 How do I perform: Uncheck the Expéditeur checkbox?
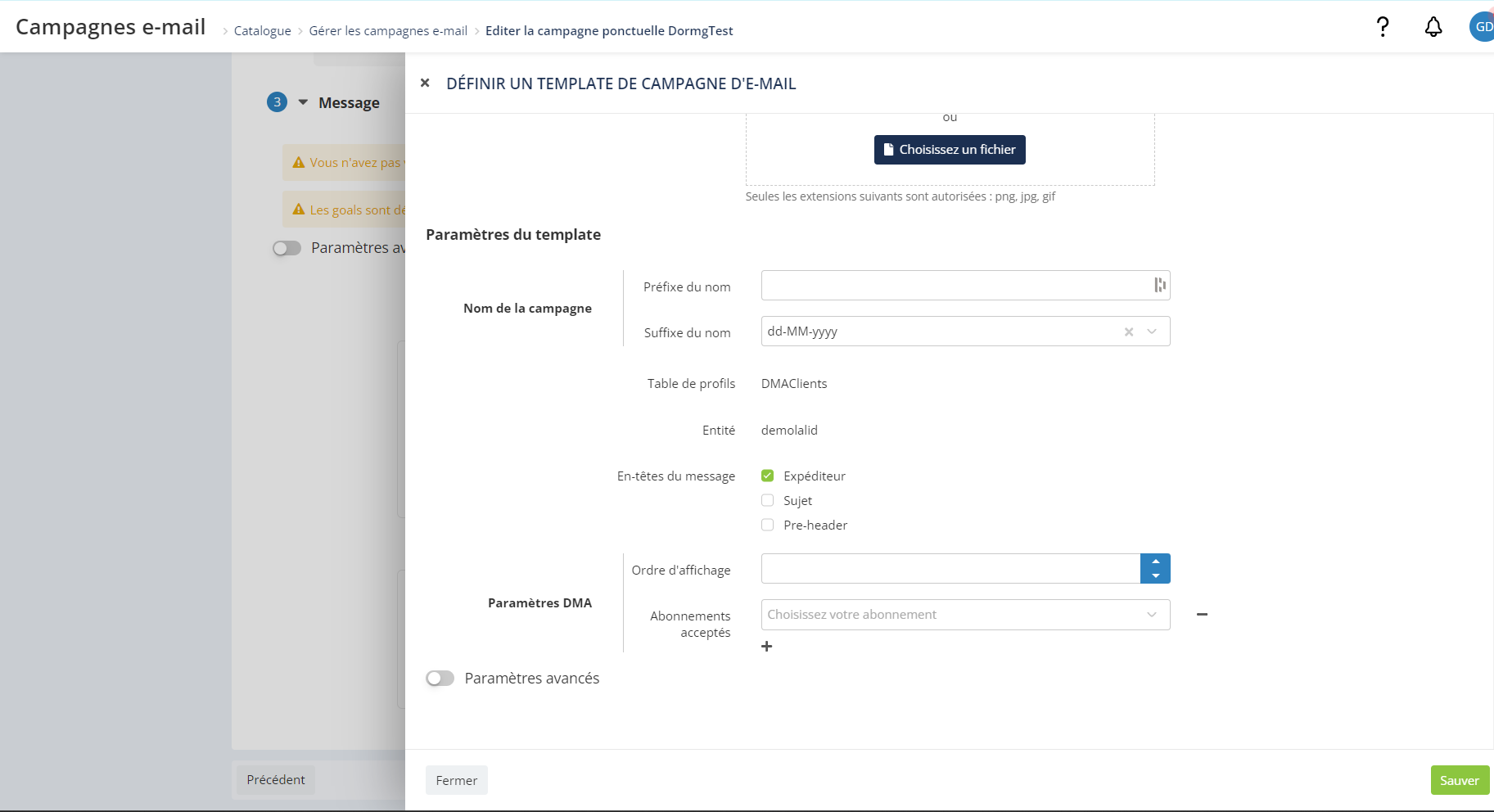point(767,476)
